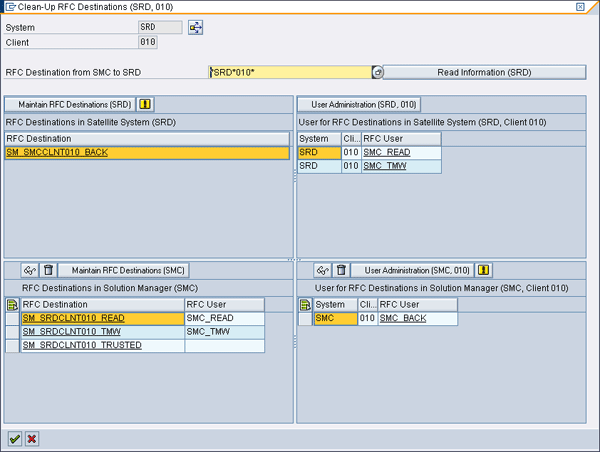Viewport: 600px width, 452px height.
Task: Click select-all icon in SMC RFC destinations table
Action: (12, 305)
